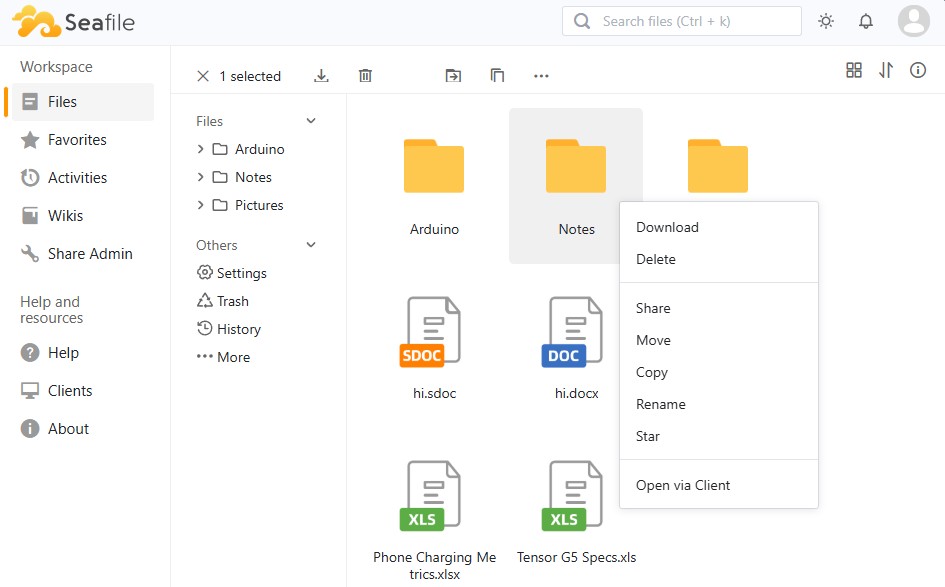Open notifications with the bell icon
This screenshot has height=587, width=945.
[866, 20]
